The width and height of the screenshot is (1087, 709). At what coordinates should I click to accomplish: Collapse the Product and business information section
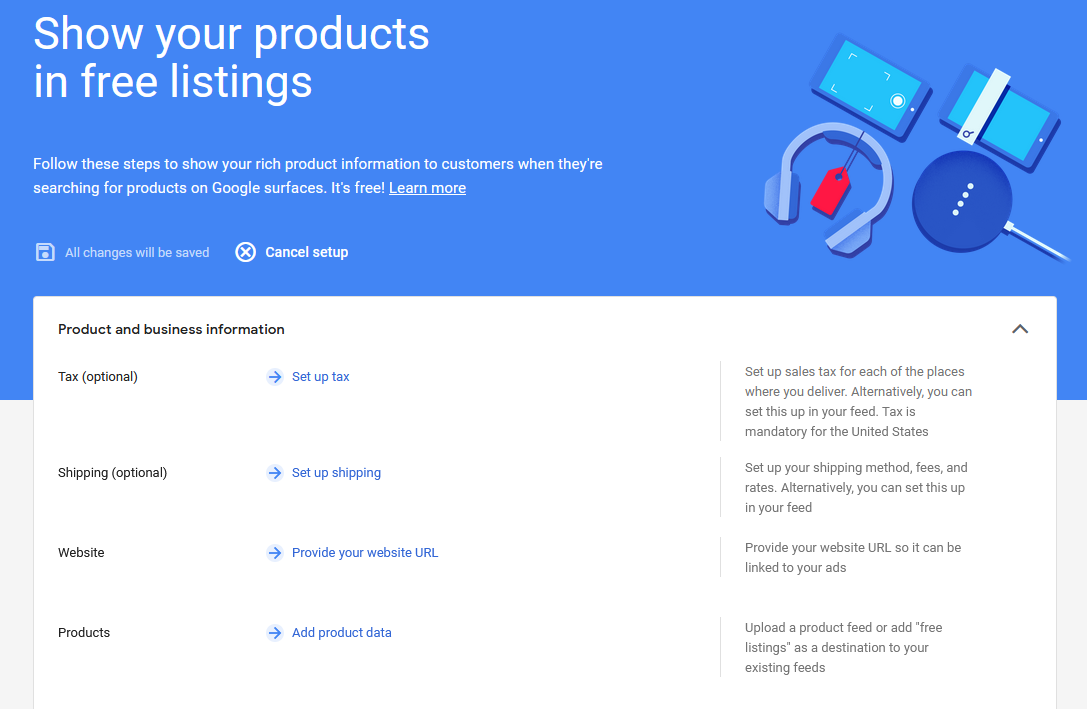1020,329
